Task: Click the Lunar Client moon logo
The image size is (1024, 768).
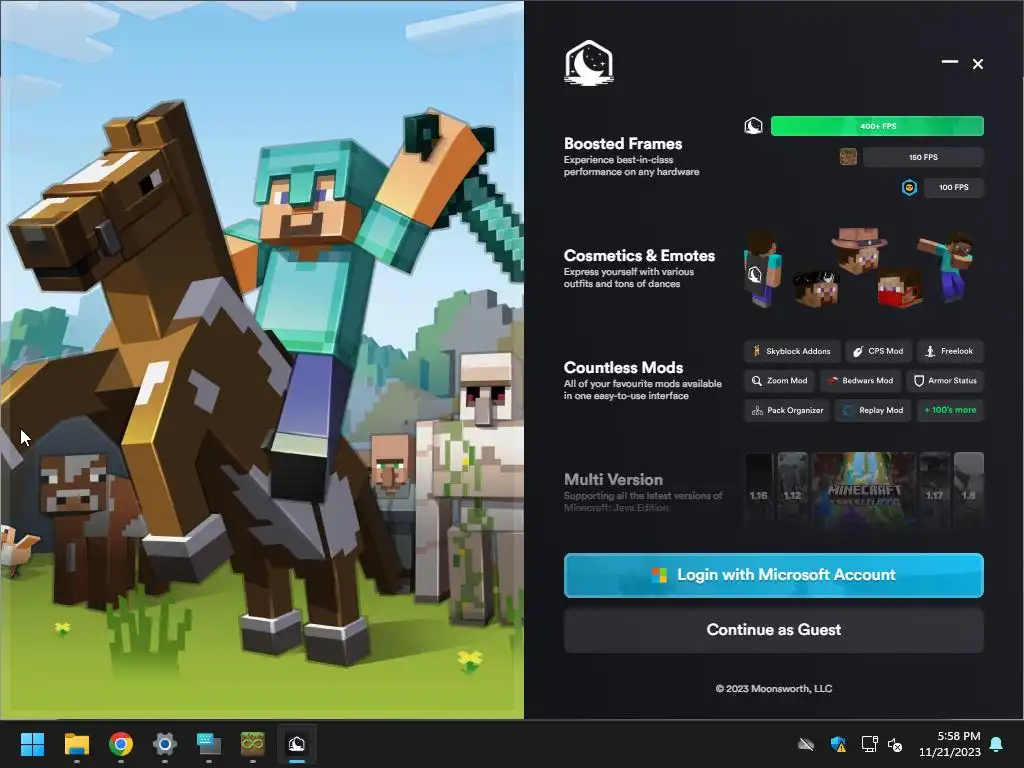Action: [x=588, y=63]
